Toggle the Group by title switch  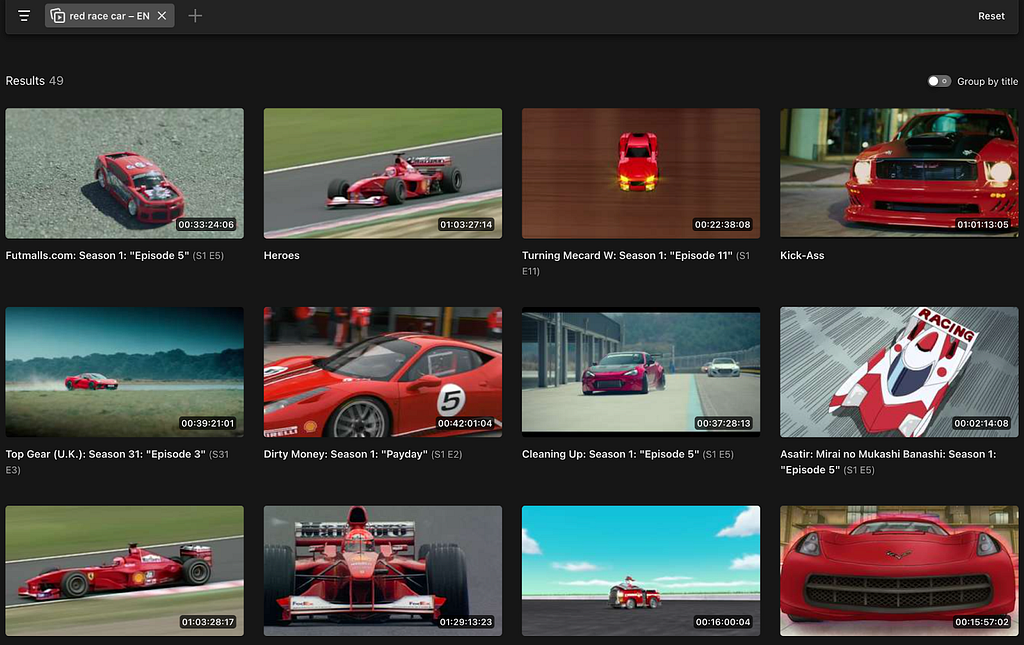point(938,80)
